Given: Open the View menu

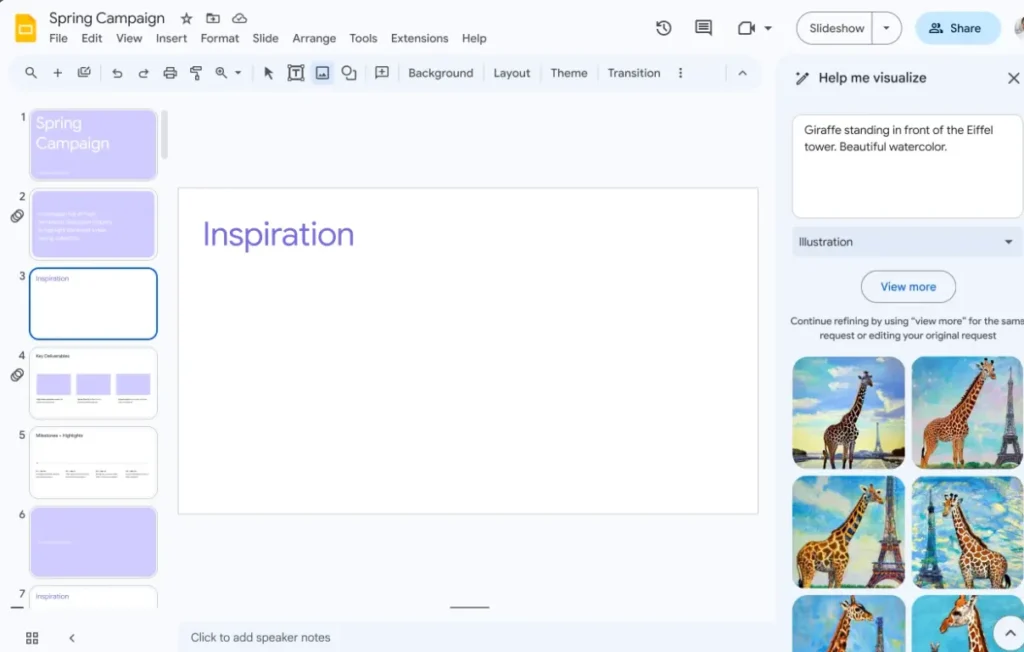Looking at the screenshot, I should pyautogui.click(x=129, y=39).
